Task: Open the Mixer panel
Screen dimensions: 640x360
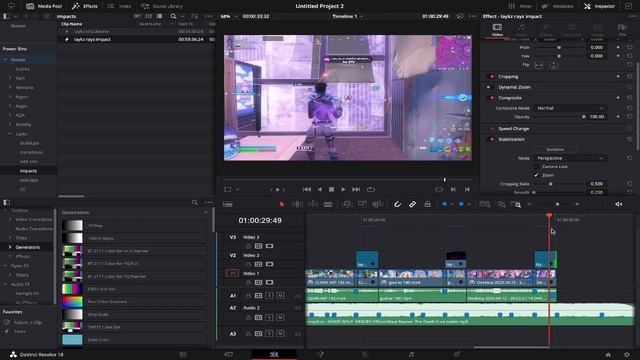Action: pyautogui.click(x=520, y=6)
